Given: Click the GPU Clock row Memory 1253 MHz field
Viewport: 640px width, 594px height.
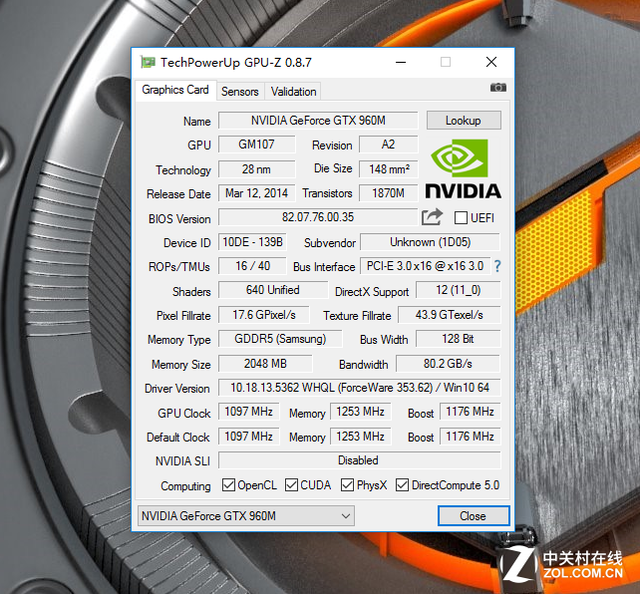Looking at the screenshot, I should (x=360, y=412).
